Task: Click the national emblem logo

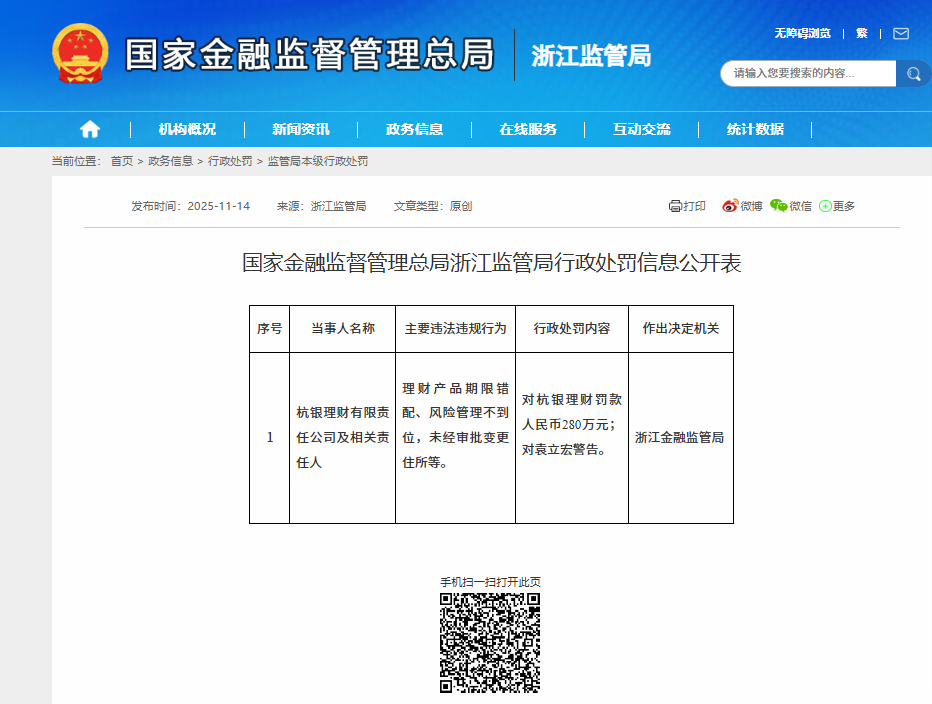Action: click(80, 54)
